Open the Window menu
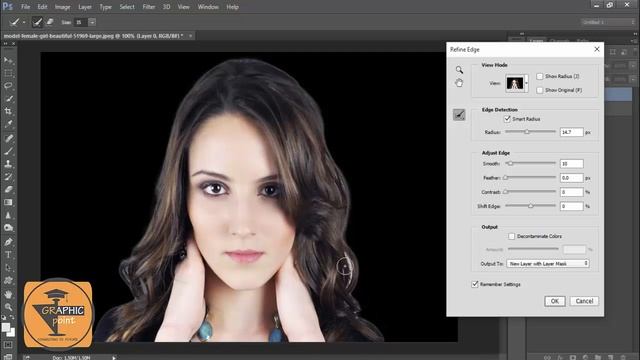Screen dimensions: 640x360 [208, 7]
